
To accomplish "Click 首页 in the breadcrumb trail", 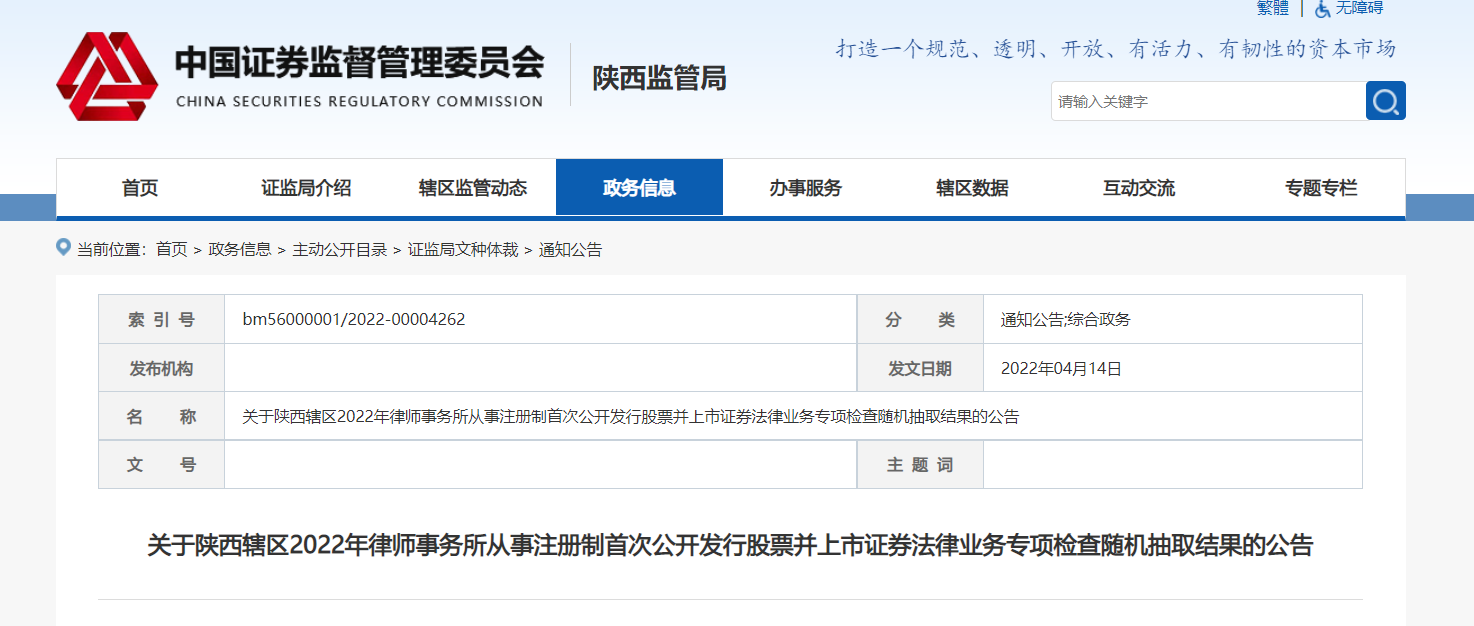I will click(x=171, y=250).
